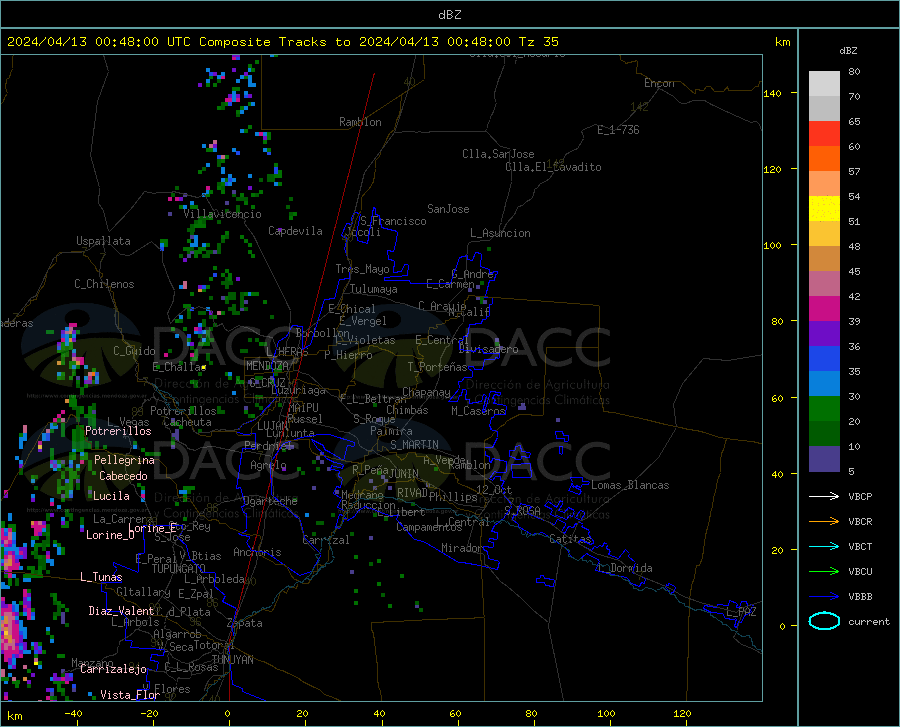
Task: Click the C_Chilenos map label
Action: (104, 284)
